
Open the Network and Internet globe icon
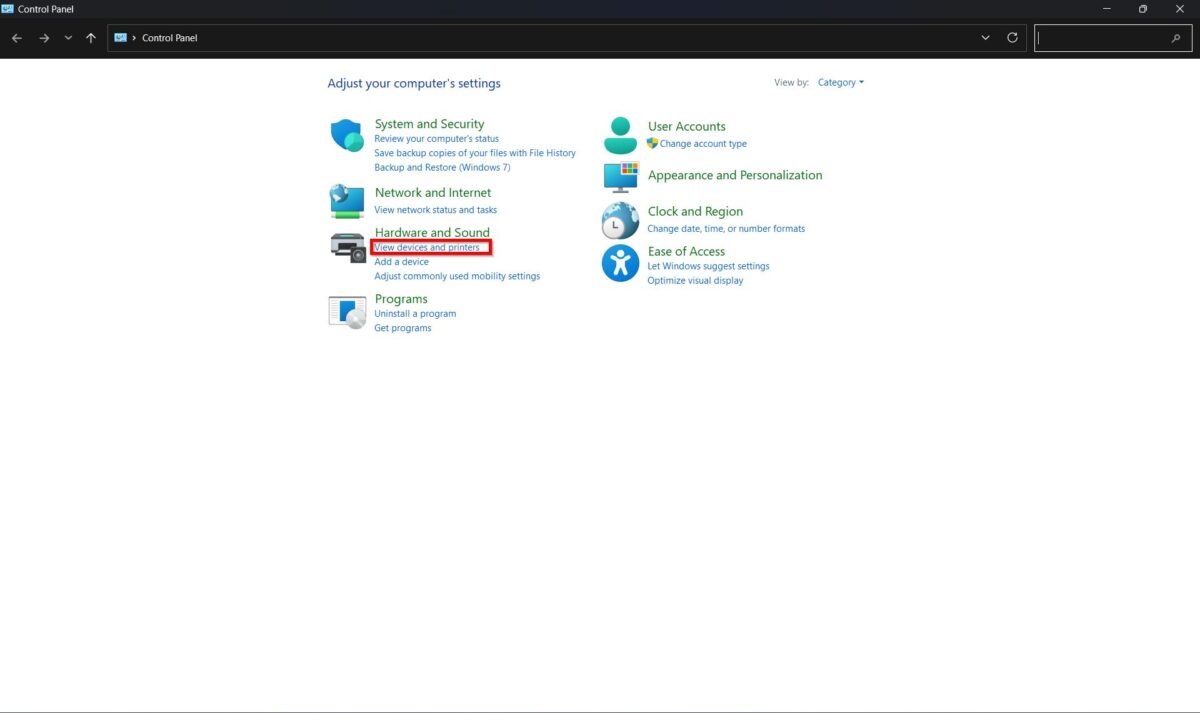tap(347, 201)
